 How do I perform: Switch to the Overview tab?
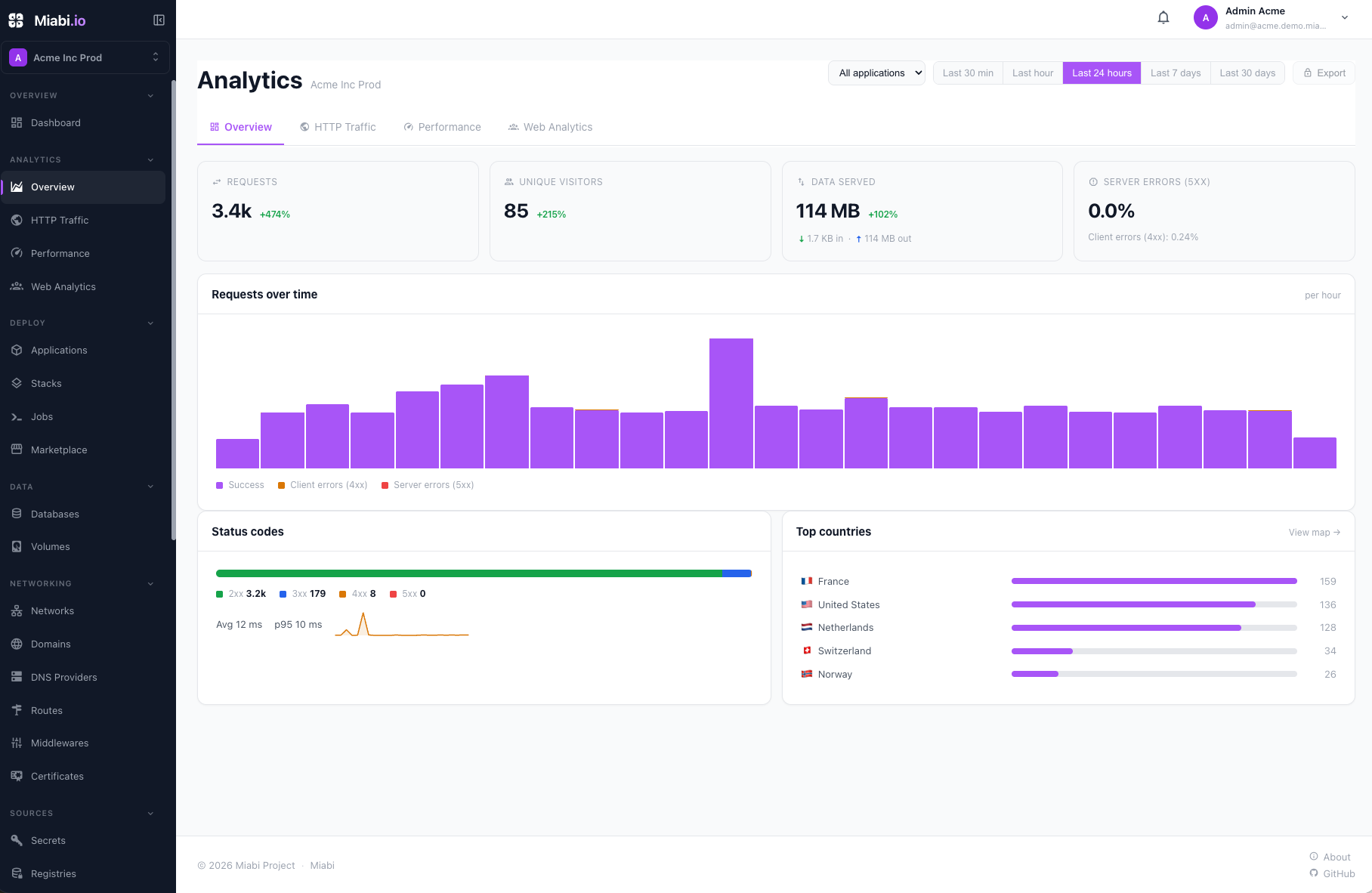pyautogui.click(x=241, y=127)
